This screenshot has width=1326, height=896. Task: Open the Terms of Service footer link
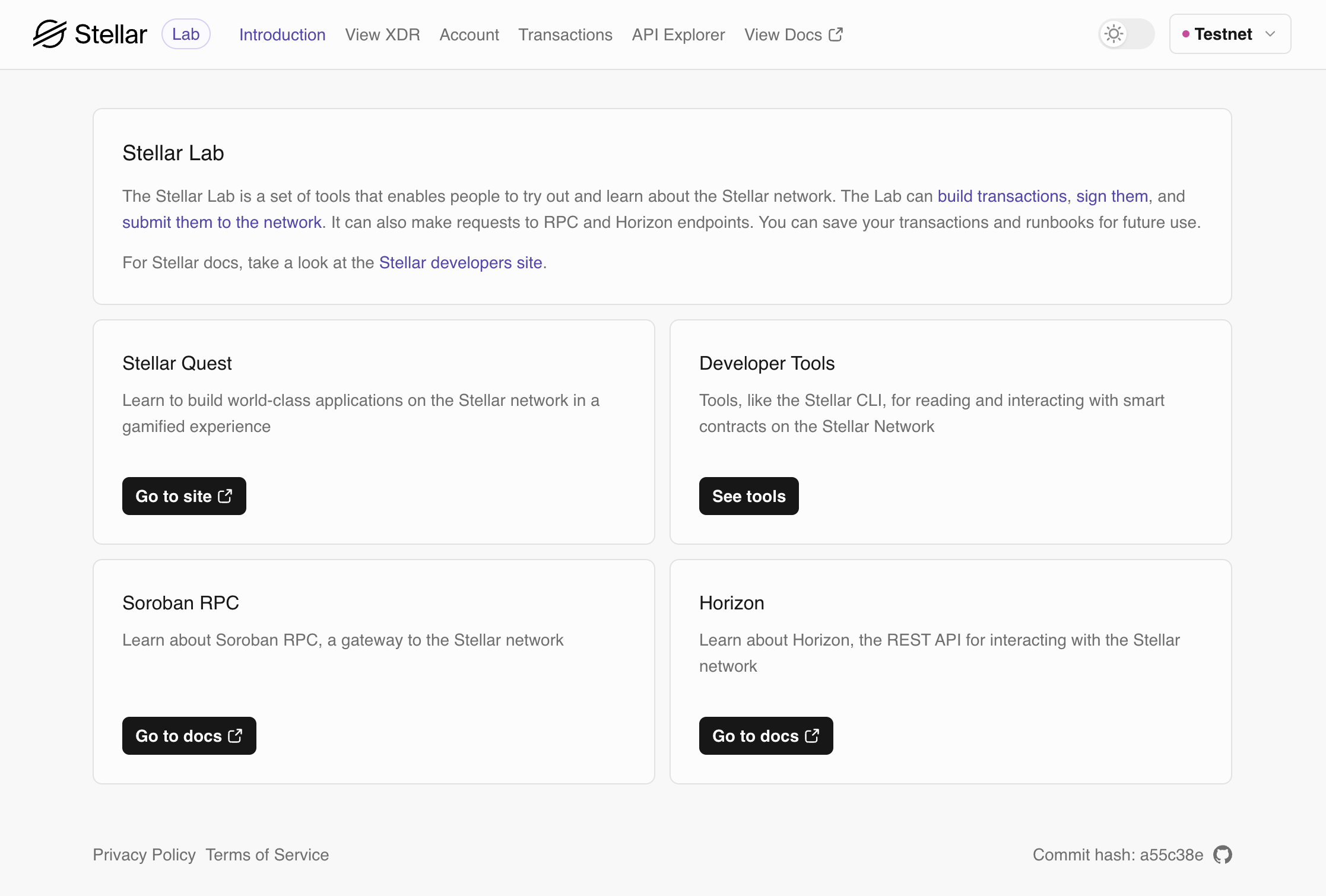point(267,854)
